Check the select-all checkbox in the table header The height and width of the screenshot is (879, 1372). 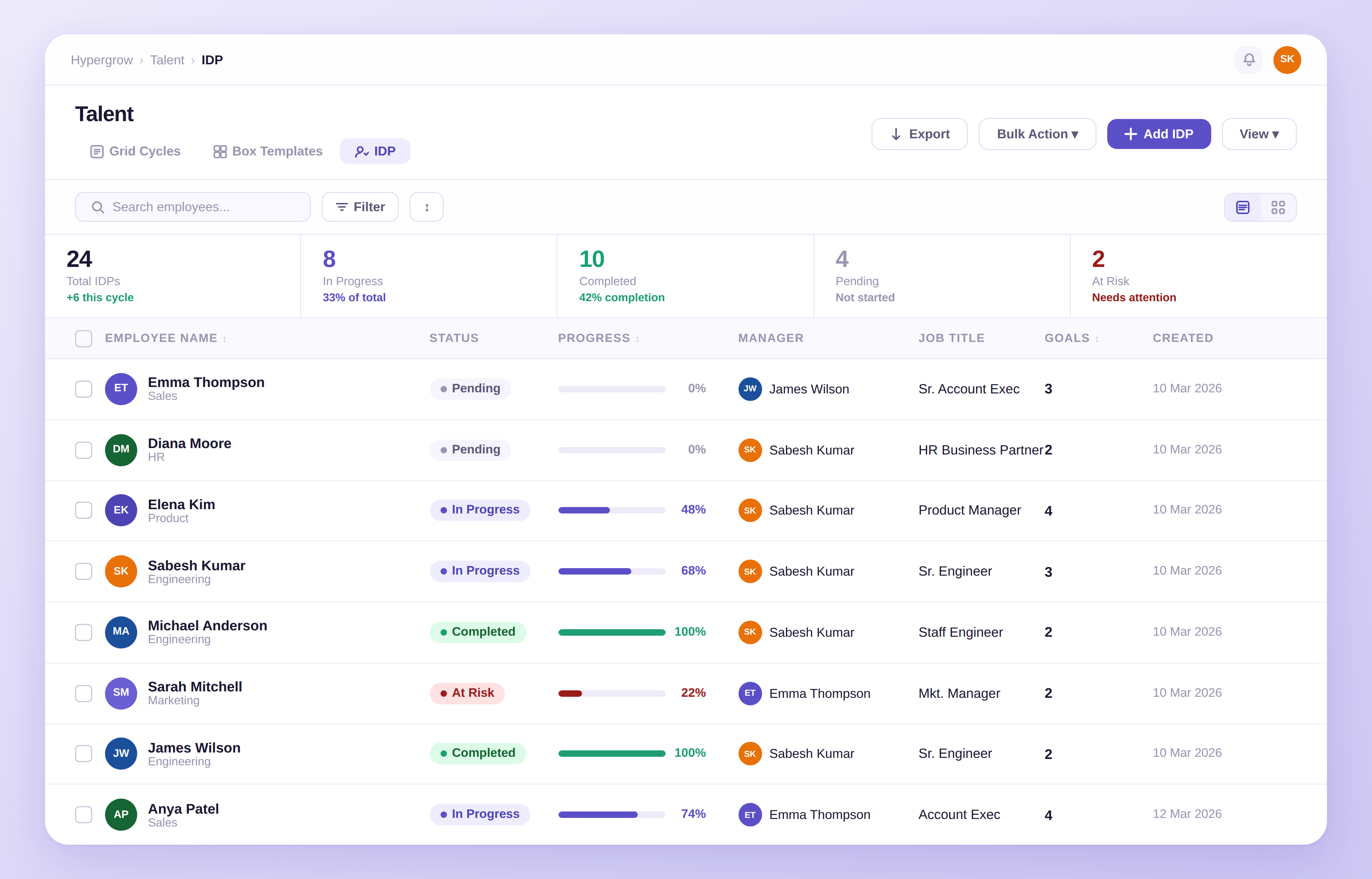click(83, 338)
